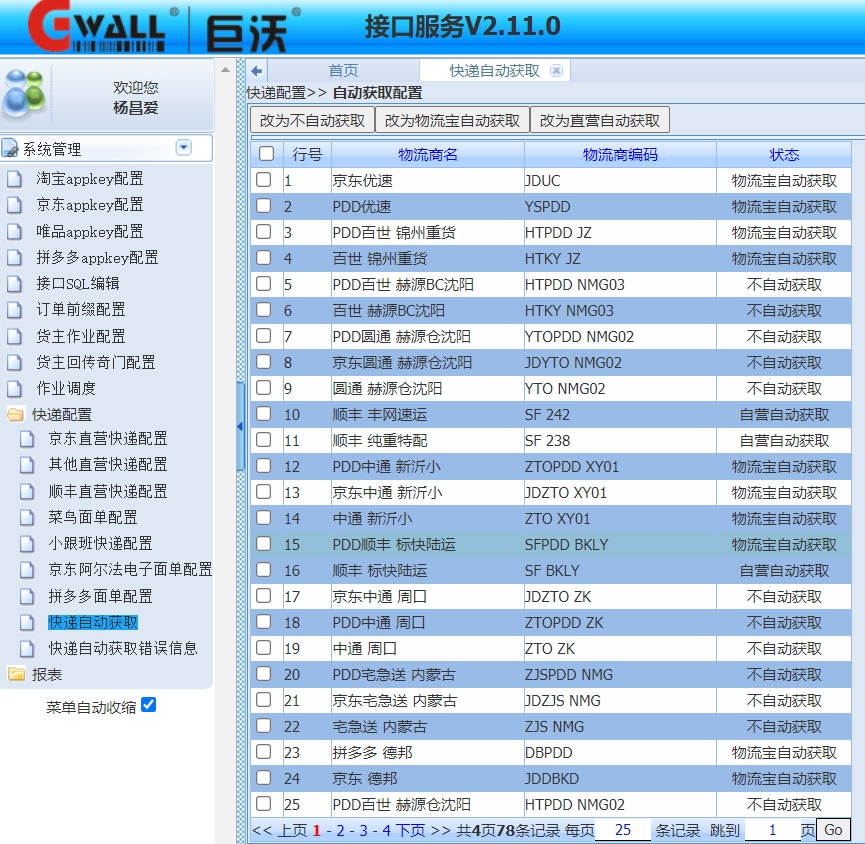Click the page icon next to 货主作业配置

[x=14, y=336]
